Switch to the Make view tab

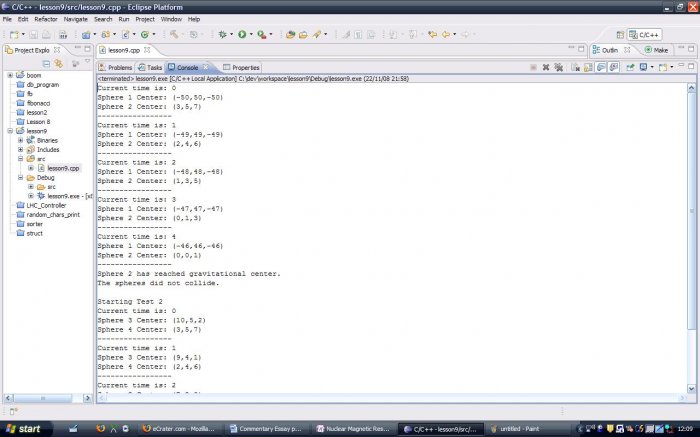coord(657,50)
